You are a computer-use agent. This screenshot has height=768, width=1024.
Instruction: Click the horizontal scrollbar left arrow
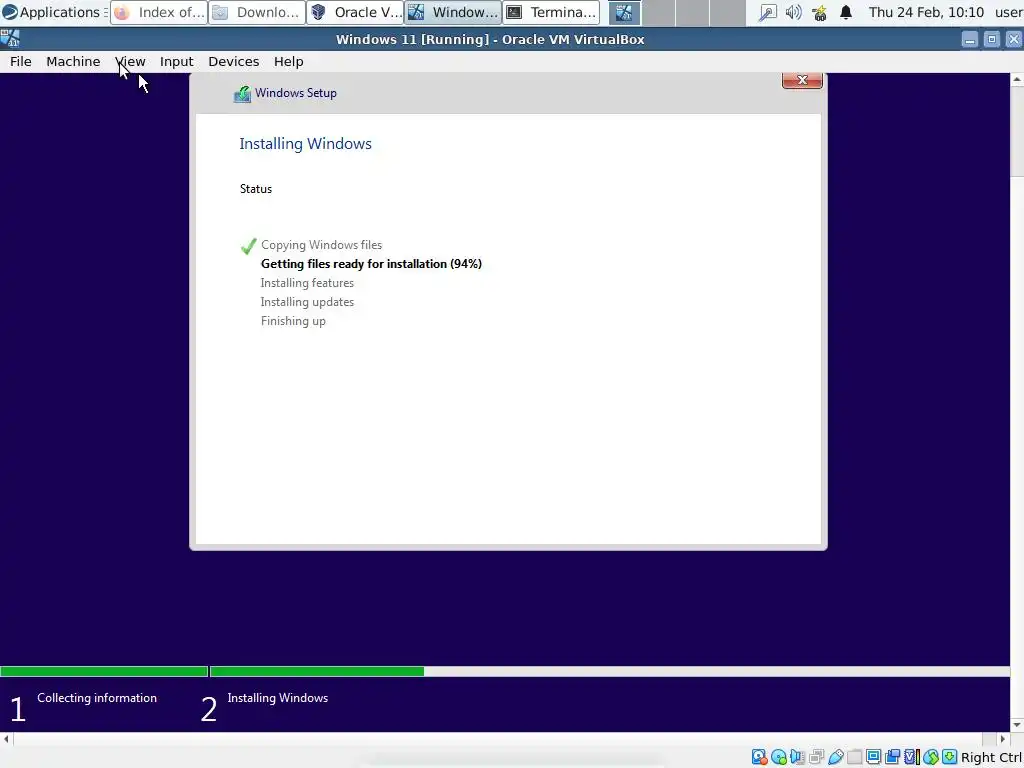7,739
